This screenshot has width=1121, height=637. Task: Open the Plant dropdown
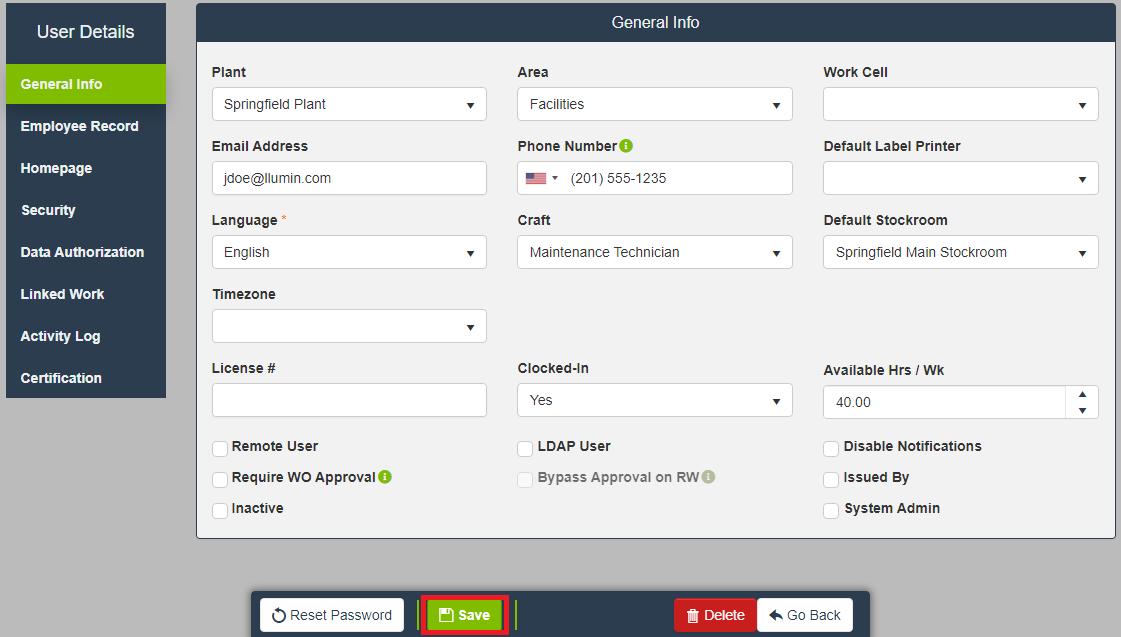point(349,104)
